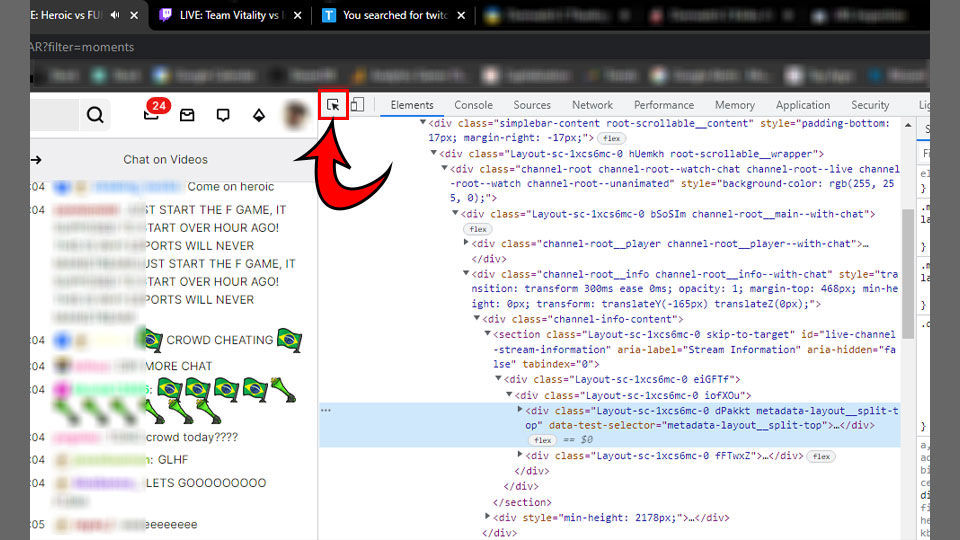Expand the channel-root__player div node

coord(466,243)
